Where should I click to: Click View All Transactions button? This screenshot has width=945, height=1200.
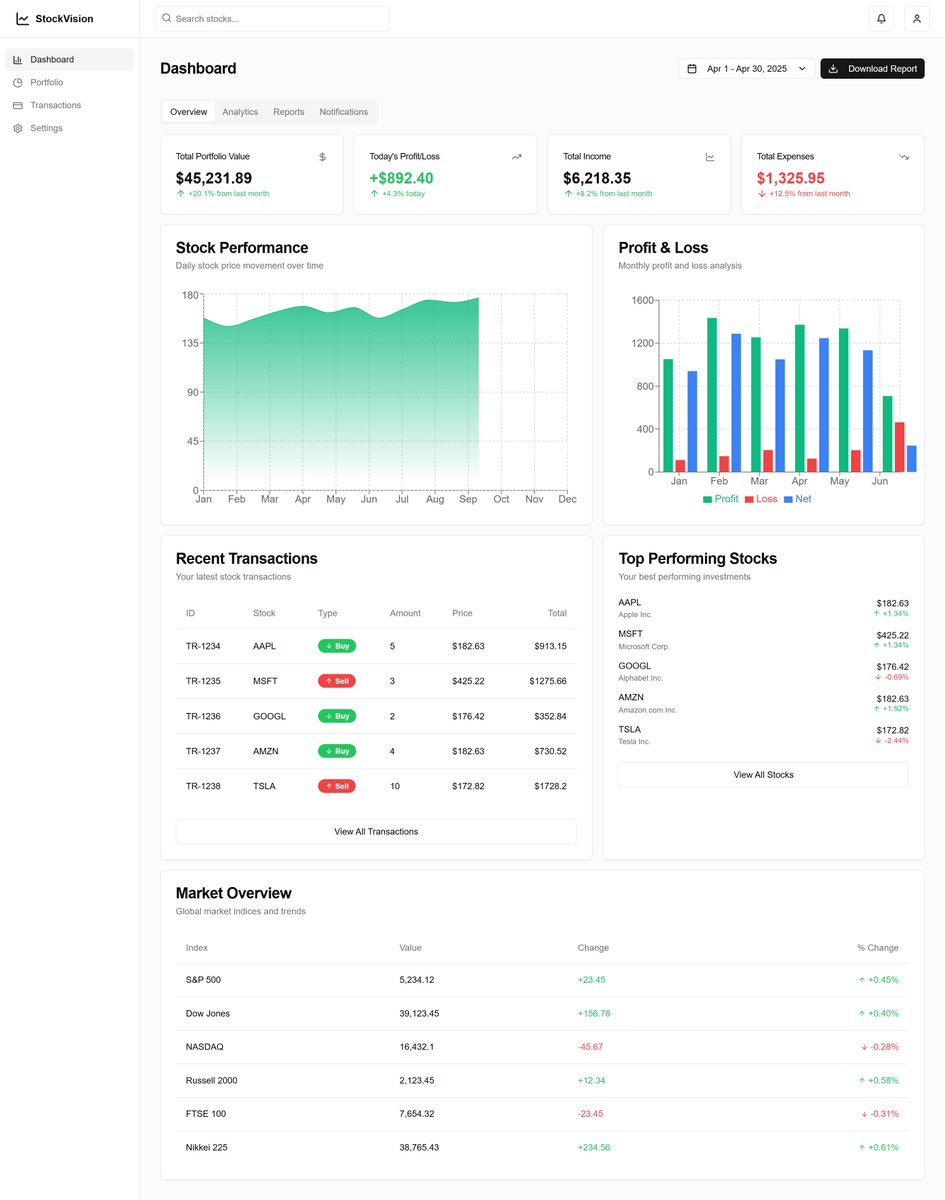pos(376,831)
